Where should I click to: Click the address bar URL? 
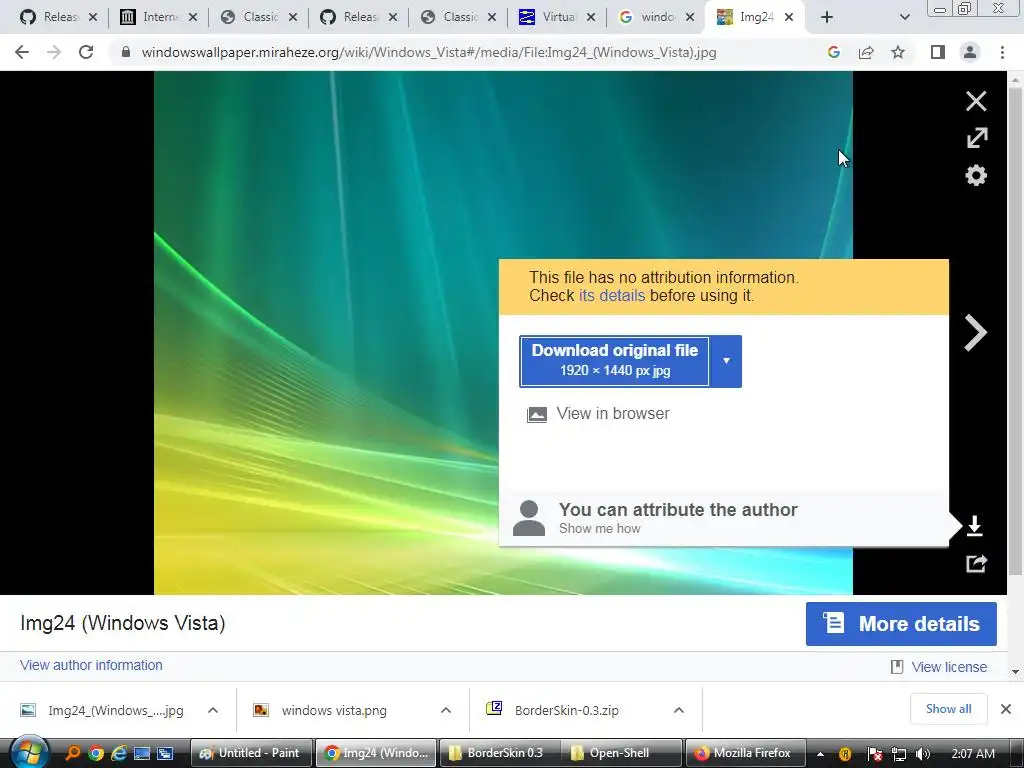tap(428, 52)
